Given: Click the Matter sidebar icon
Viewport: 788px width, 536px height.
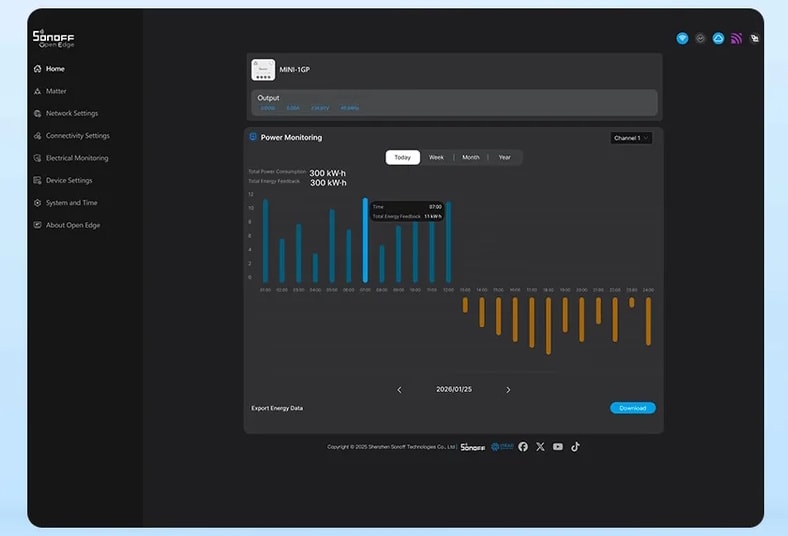Looking at the screenshot, I should (x=37, y=91).
